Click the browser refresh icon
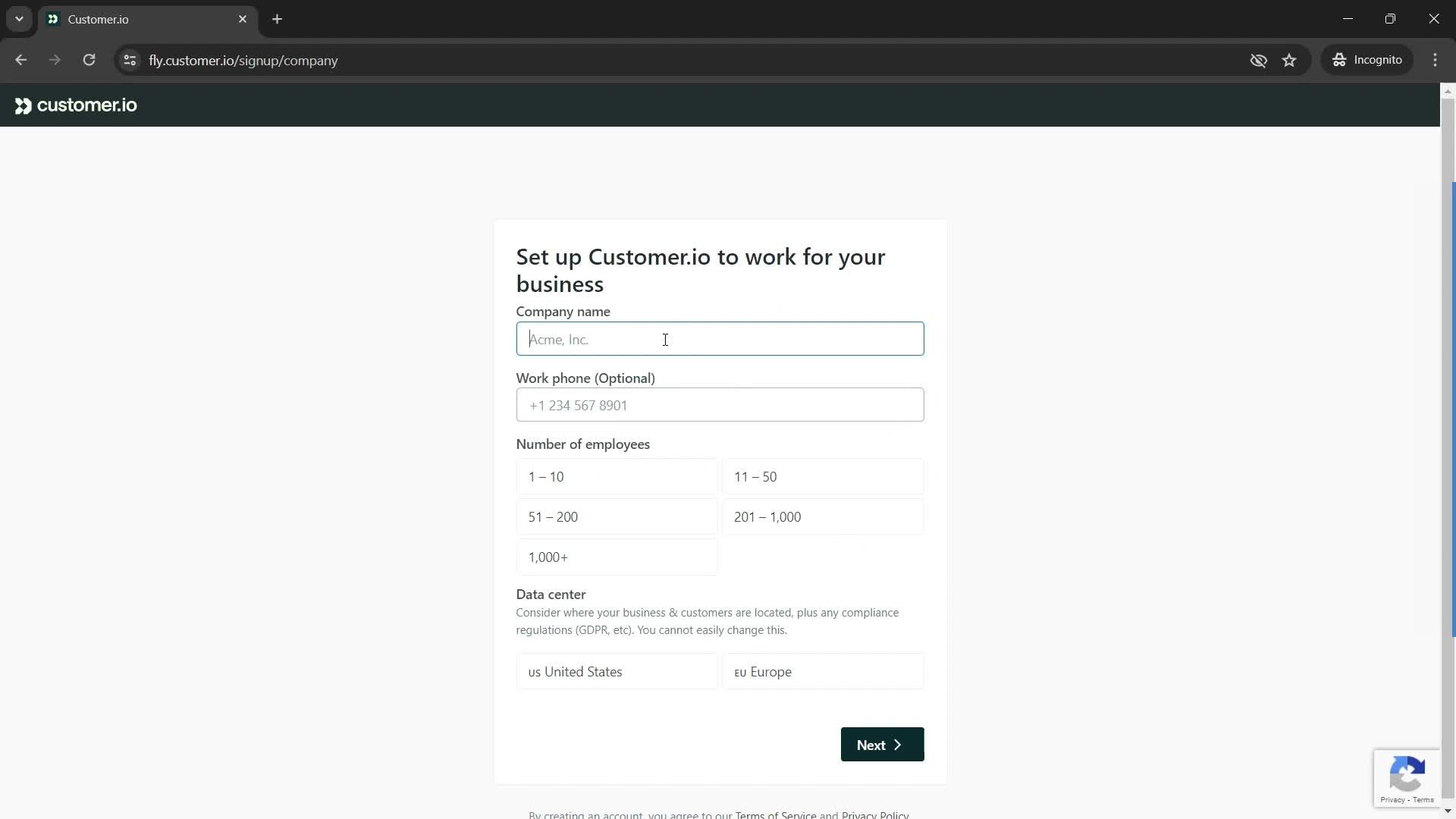The image size is (1456, 819). (x=88, y=60)
